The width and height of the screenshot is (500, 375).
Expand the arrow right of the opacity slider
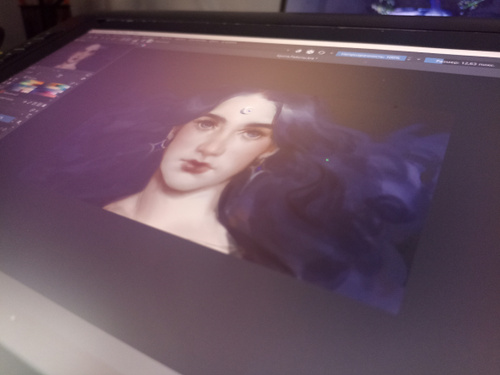click(410, 59)
